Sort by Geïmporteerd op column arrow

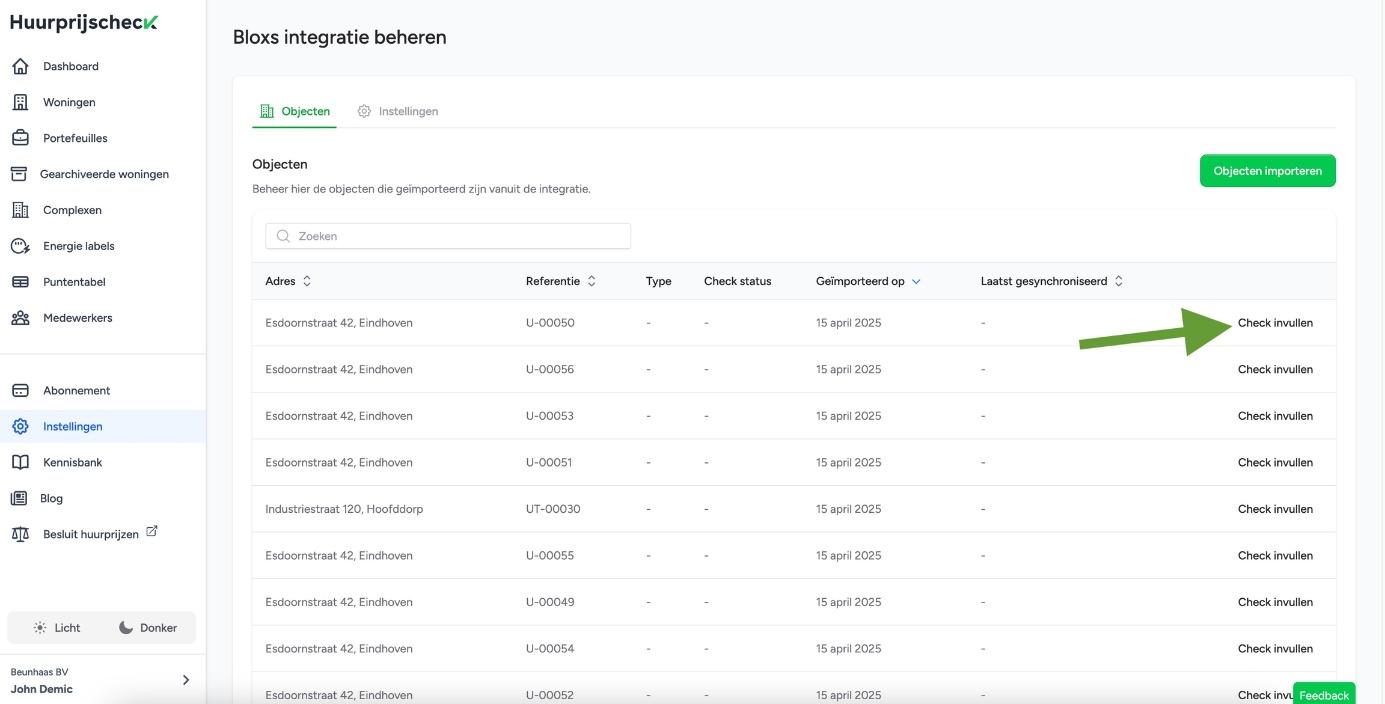[x=916, y=282]
